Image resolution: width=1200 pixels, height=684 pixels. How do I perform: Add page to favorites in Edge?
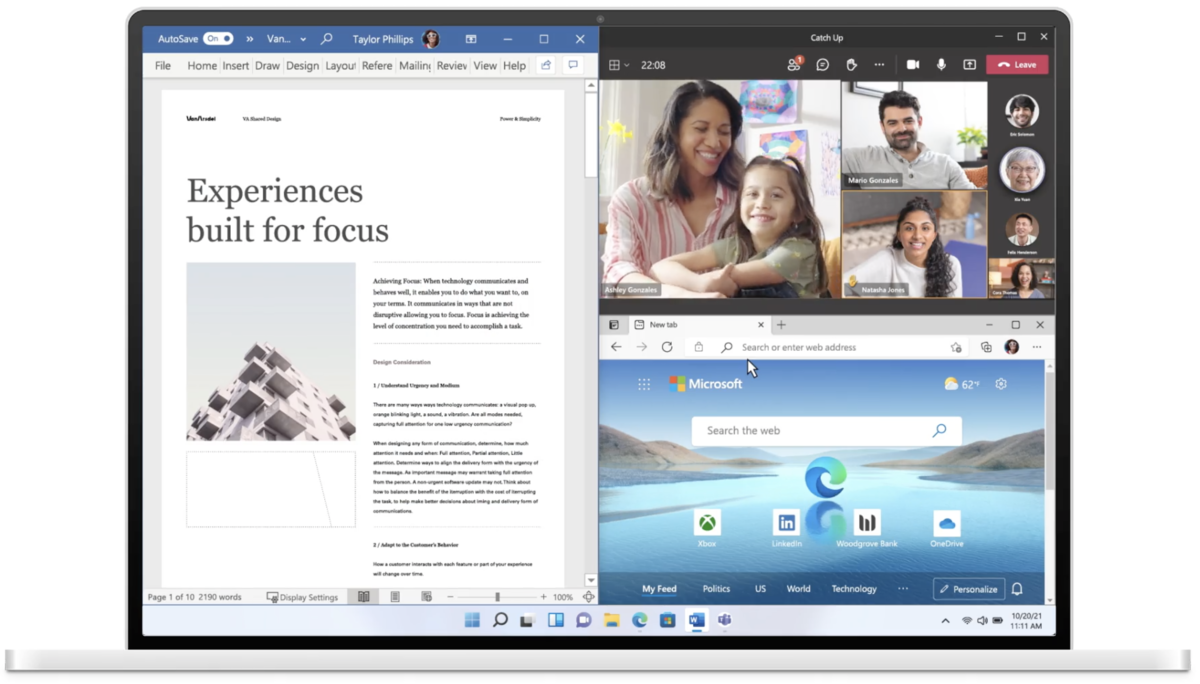click(956, 347)
